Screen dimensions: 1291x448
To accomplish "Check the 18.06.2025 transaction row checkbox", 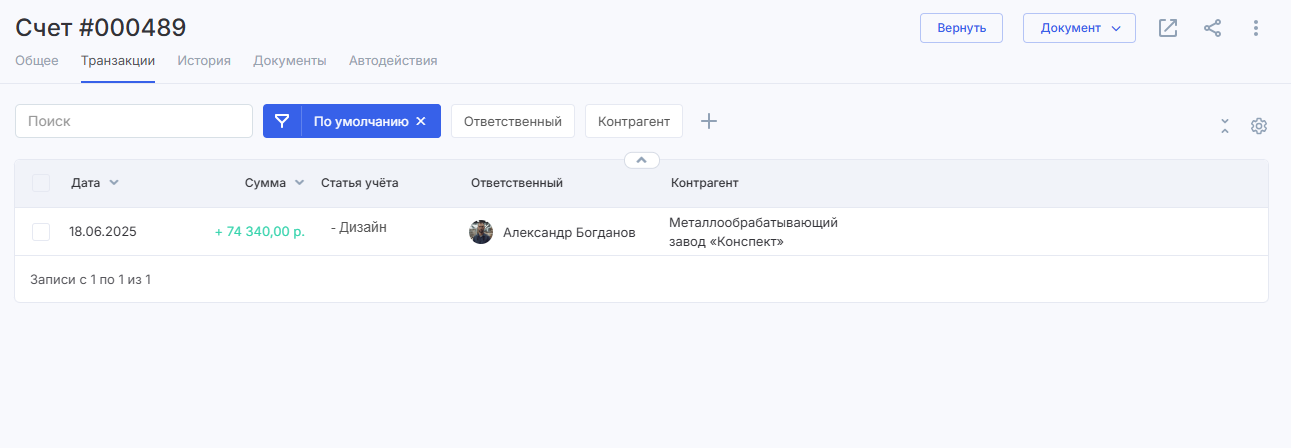I will coord(41,232).
